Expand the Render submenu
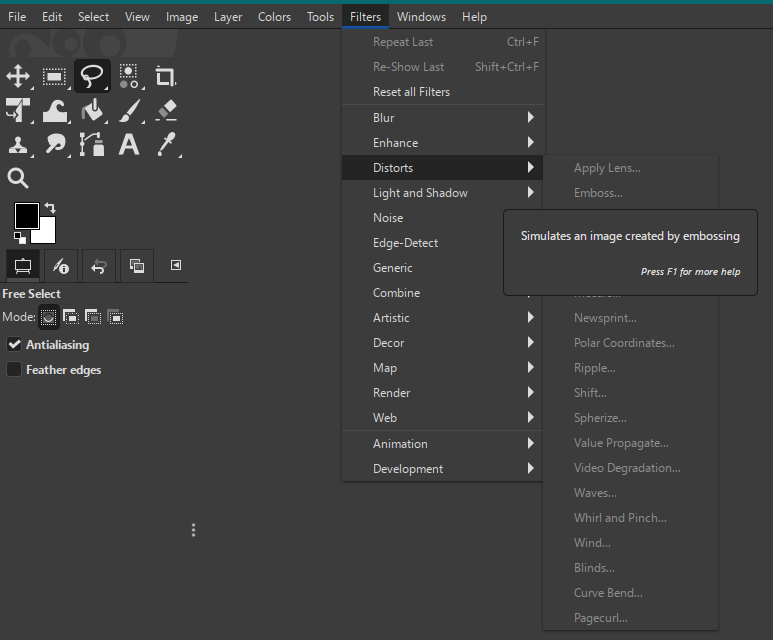The image size is (773, 640). pyautogui.click(x=443, y=393)
